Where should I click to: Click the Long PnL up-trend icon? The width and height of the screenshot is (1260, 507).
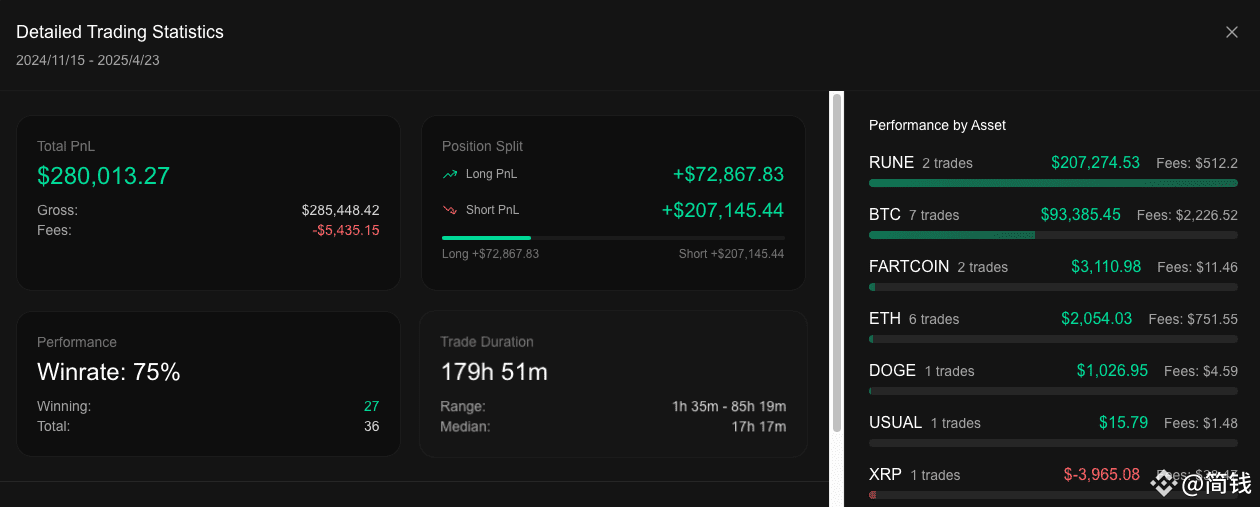click(x=450, y=174)
